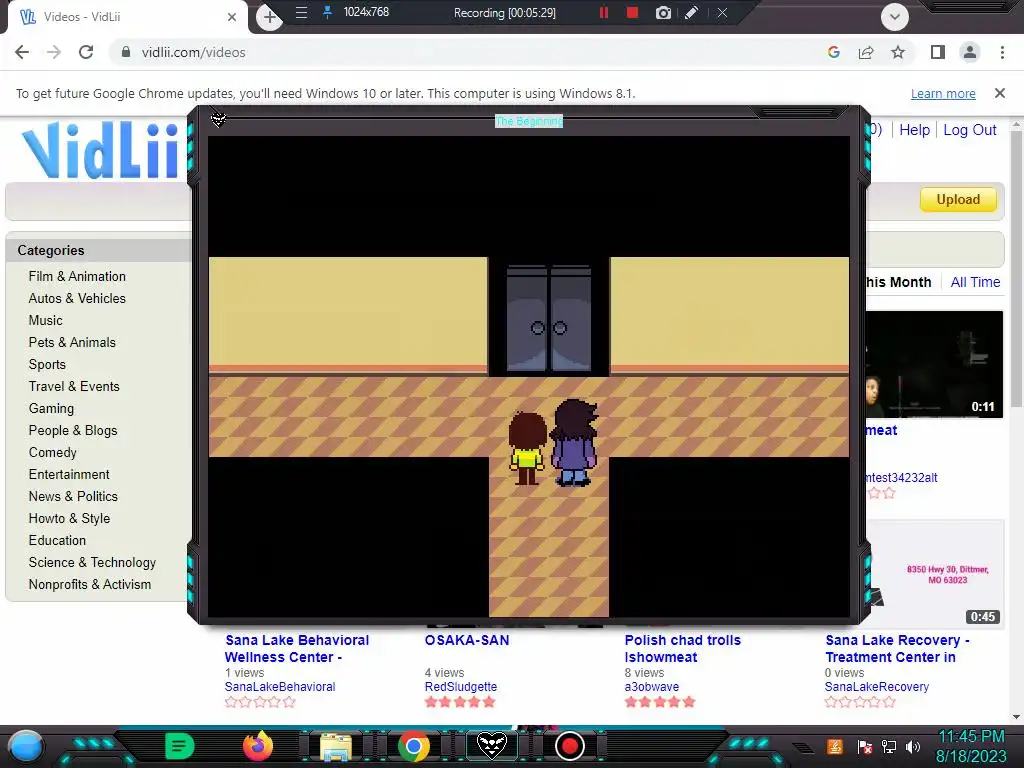Open the Entertainment category
1024x768 pixels.
69,475
